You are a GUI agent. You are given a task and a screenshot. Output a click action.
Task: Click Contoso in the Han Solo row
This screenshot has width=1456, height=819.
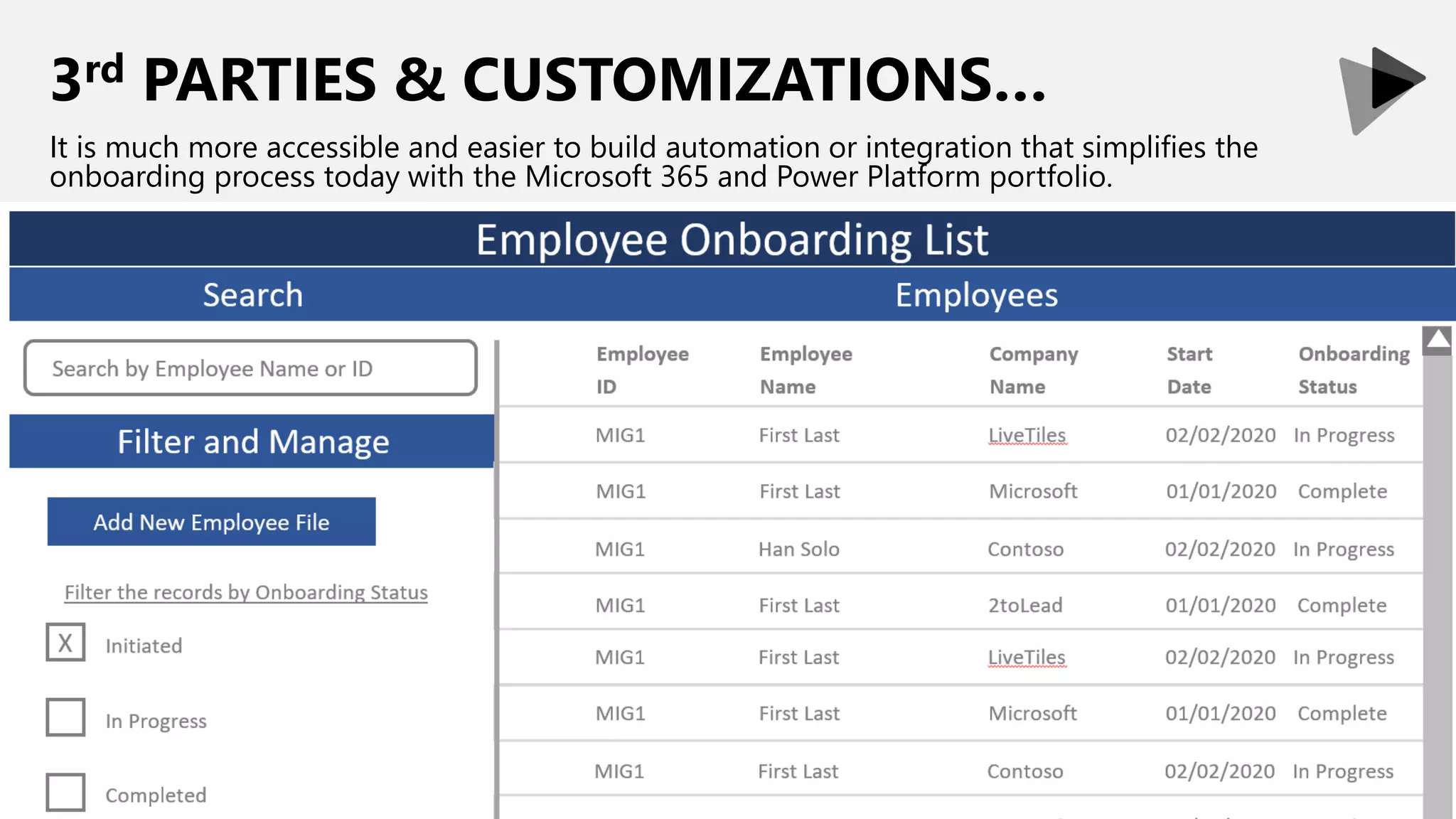pos(1025,550)
